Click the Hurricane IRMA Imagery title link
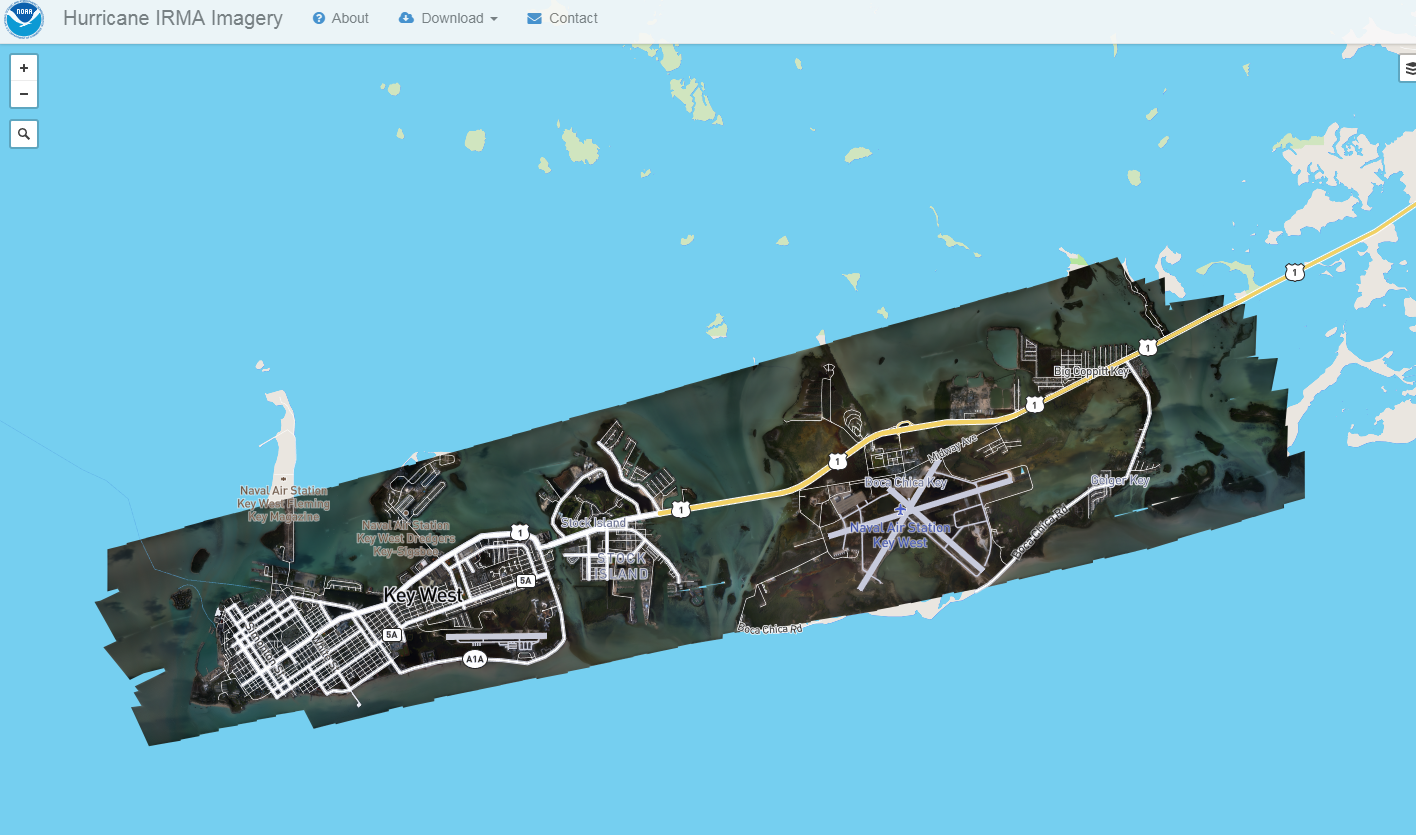The image size is (1416, 835). 173,18
